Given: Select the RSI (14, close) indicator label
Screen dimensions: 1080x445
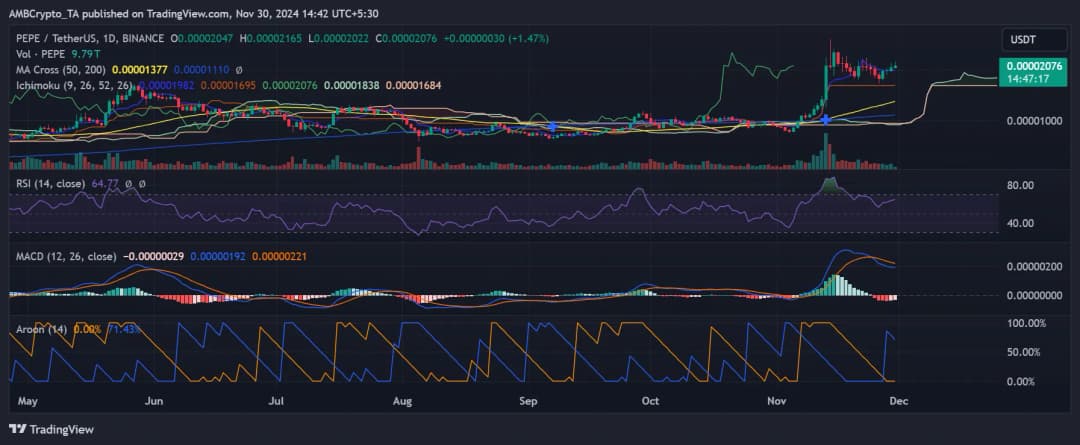Looking at the screenshot, I should coord(49,184).
